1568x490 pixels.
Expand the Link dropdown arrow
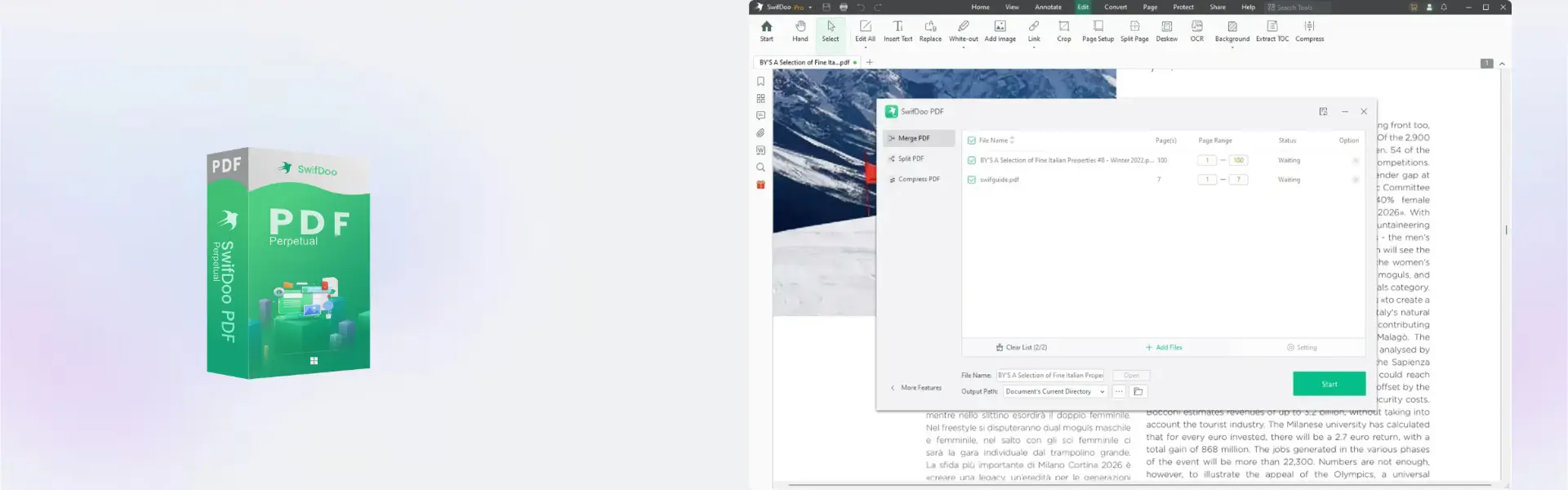1034,47
